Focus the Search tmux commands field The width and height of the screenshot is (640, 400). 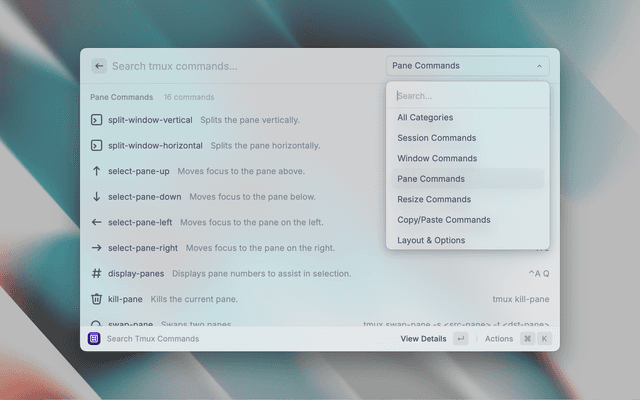point(240,66)
